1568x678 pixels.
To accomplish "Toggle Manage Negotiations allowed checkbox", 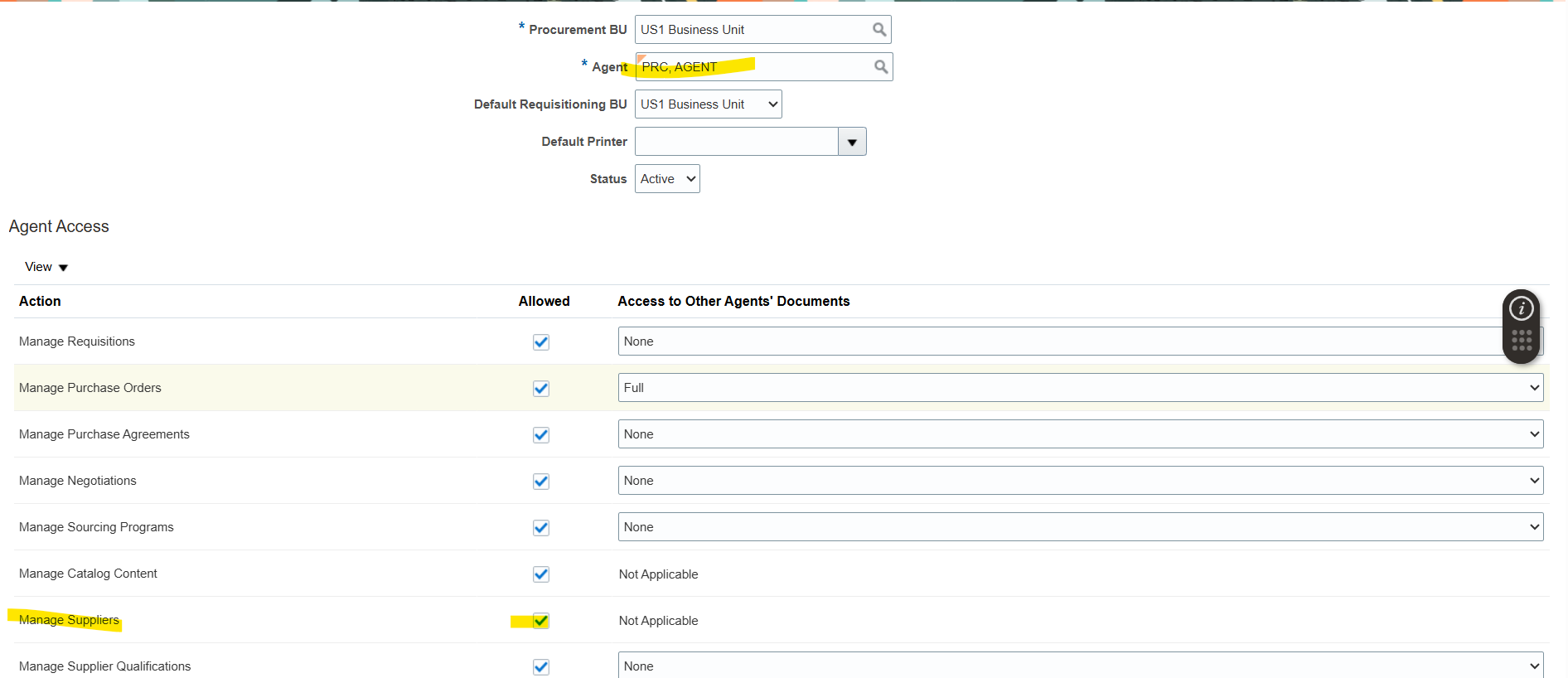I will [x=541, y=482].
